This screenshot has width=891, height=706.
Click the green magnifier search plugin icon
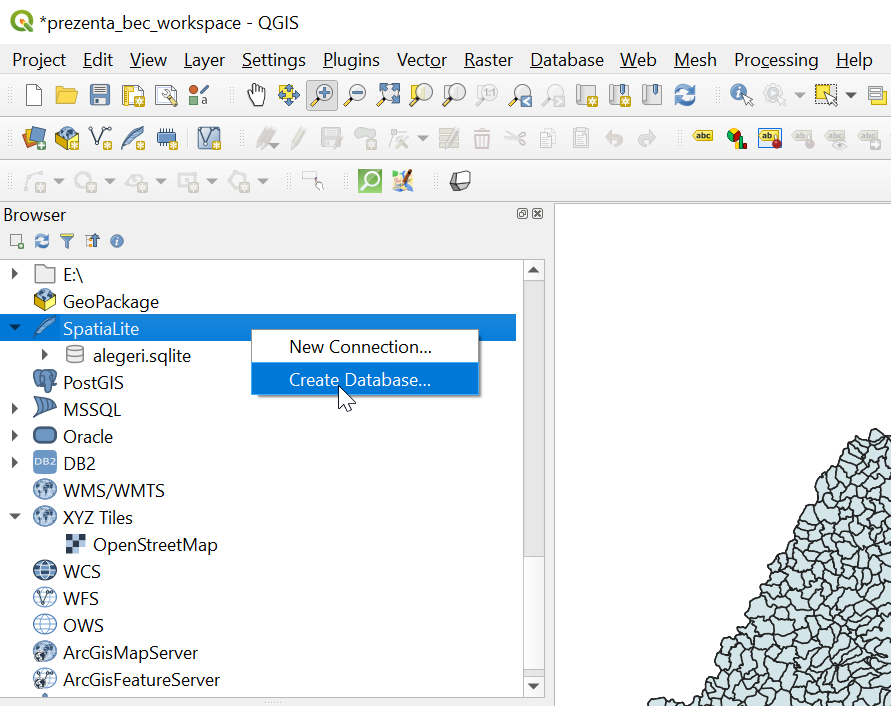click(369, 181)
